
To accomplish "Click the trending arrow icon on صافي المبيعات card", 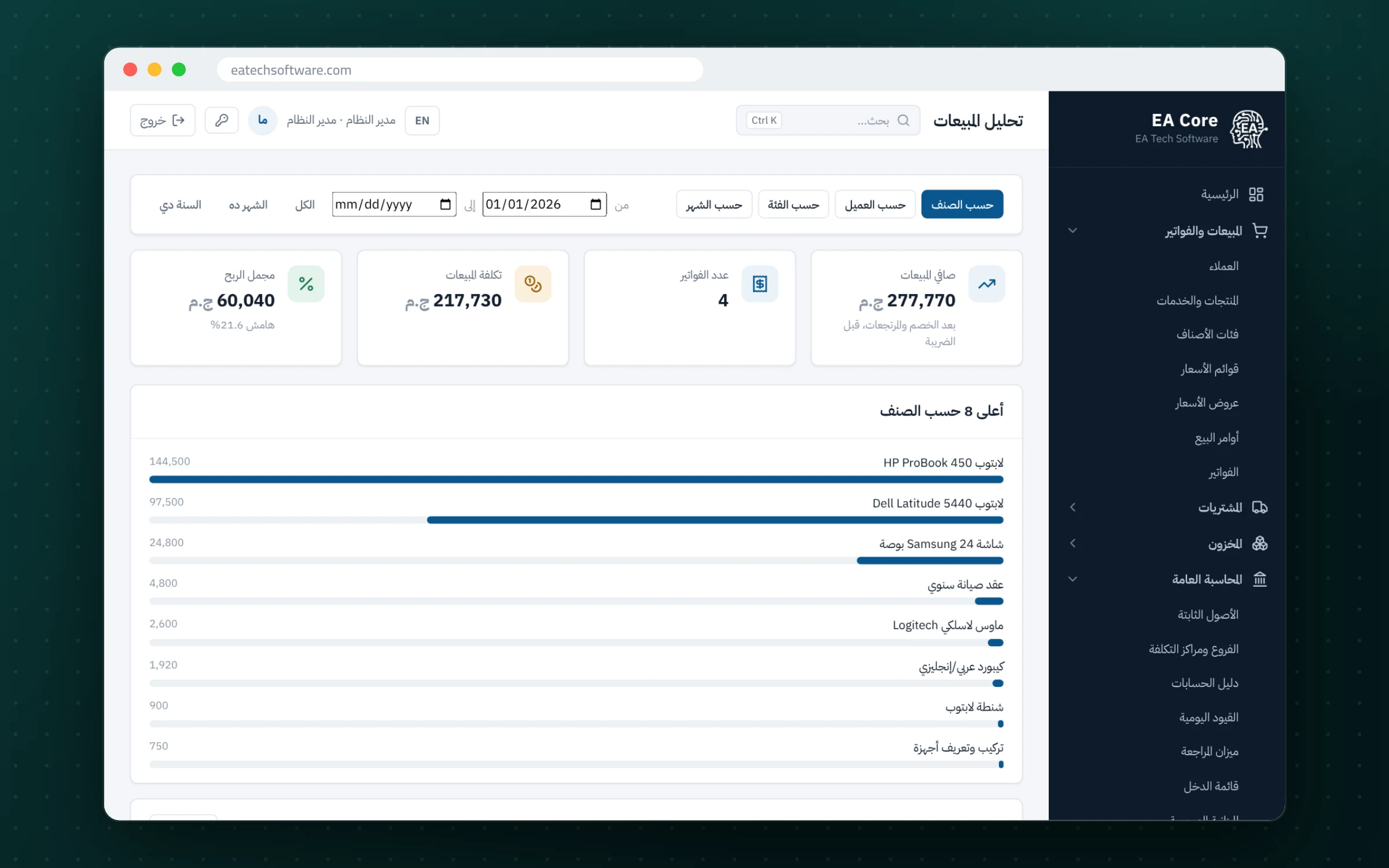I will point(987,284).
